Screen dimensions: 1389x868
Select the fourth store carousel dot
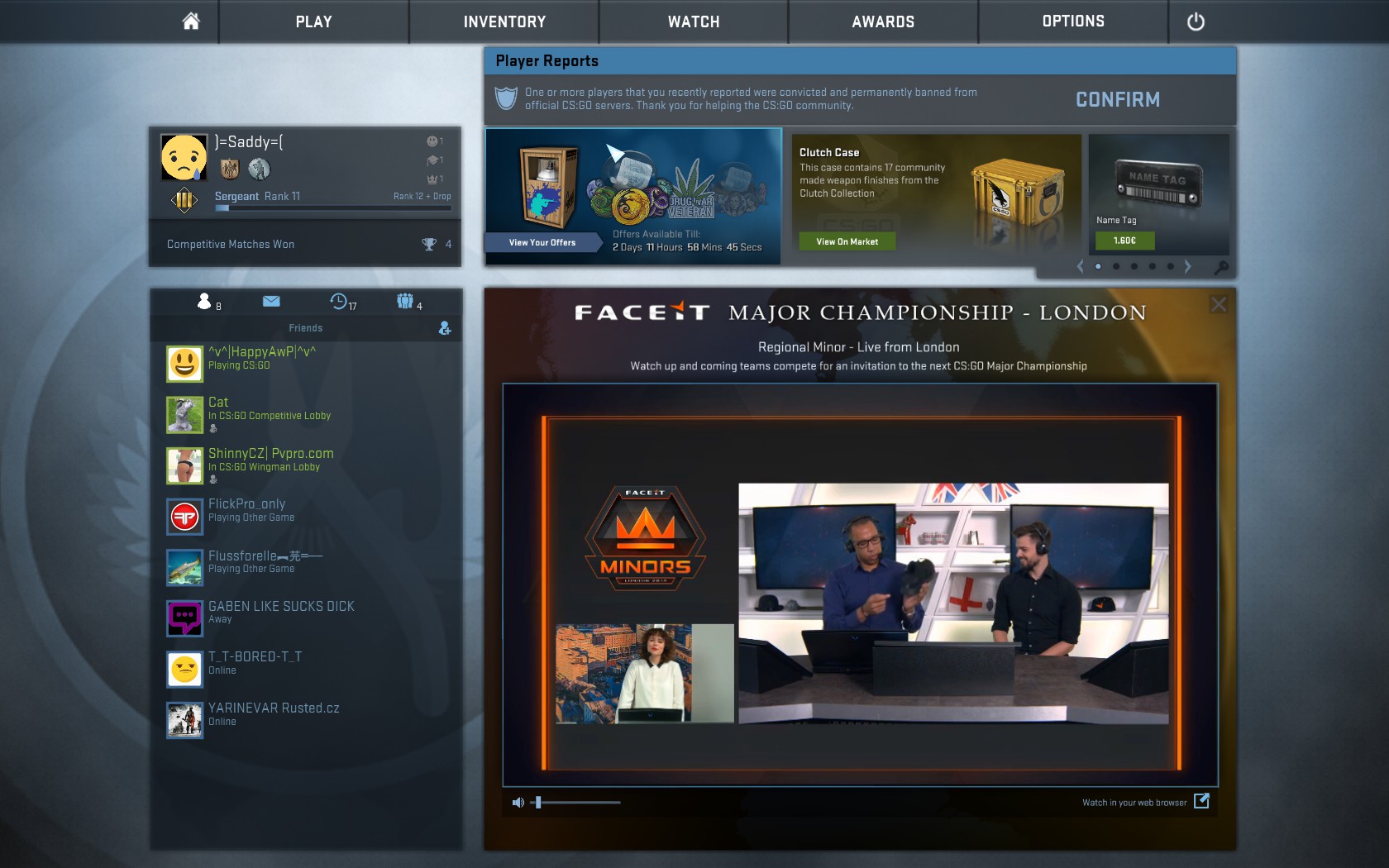1153,266
